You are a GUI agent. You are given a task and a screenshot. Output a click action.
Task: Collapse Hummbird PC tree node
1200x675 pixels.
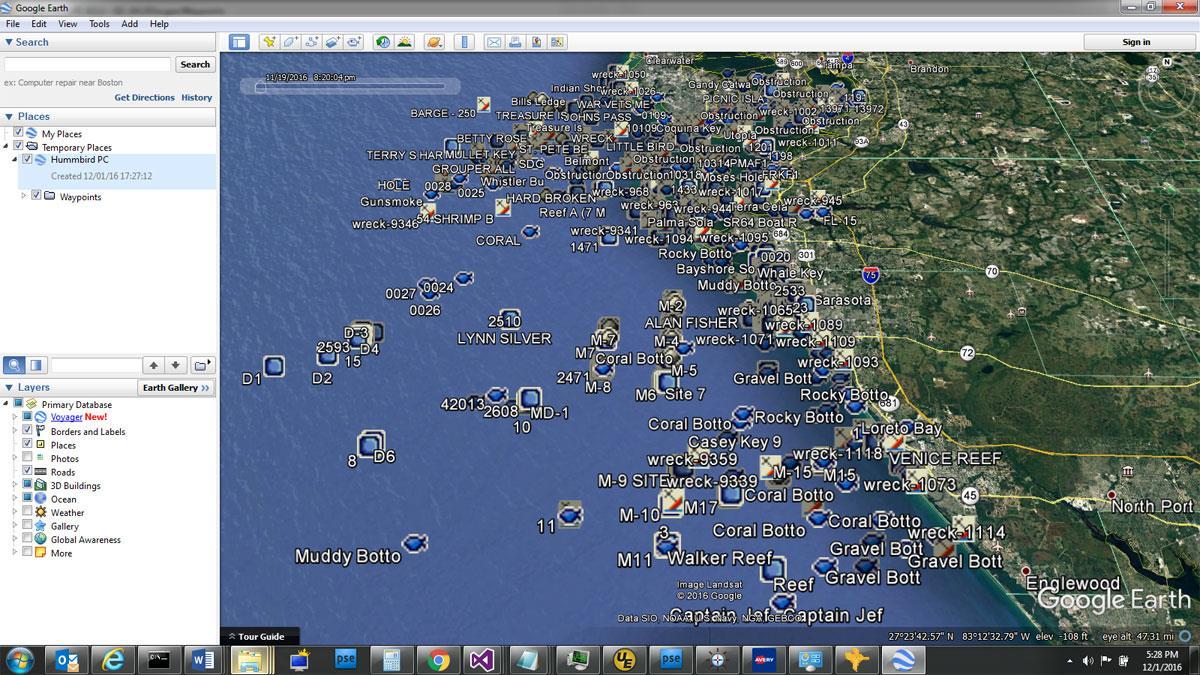(x=15, y=159)
